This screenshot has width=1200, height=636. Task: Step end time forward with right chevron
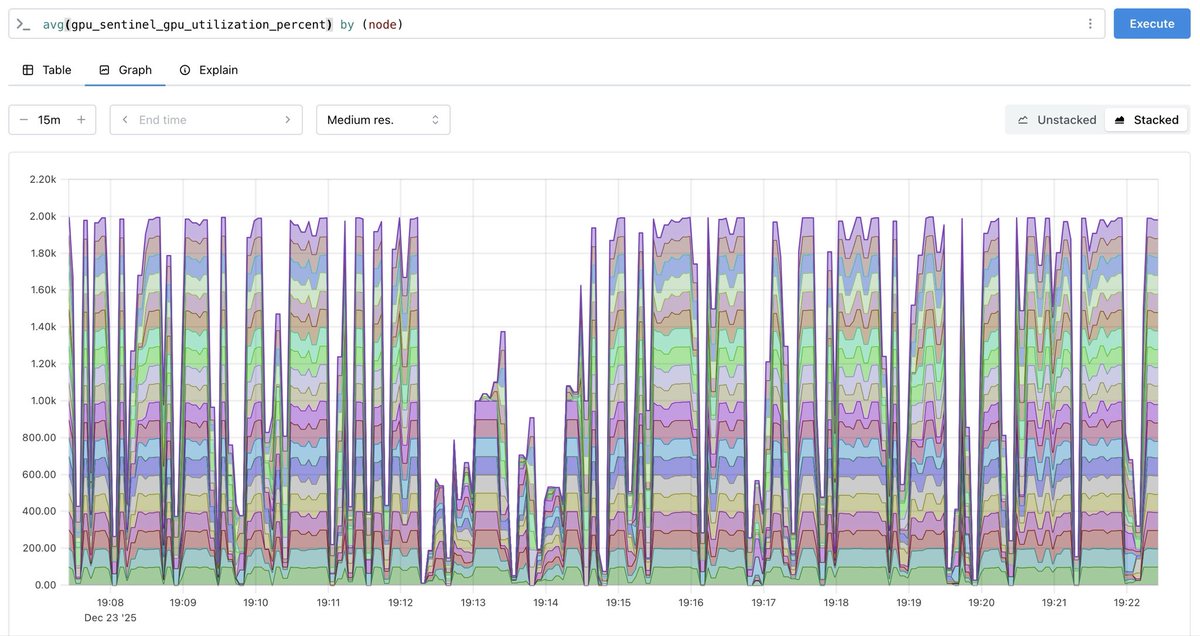click(288, 120)
